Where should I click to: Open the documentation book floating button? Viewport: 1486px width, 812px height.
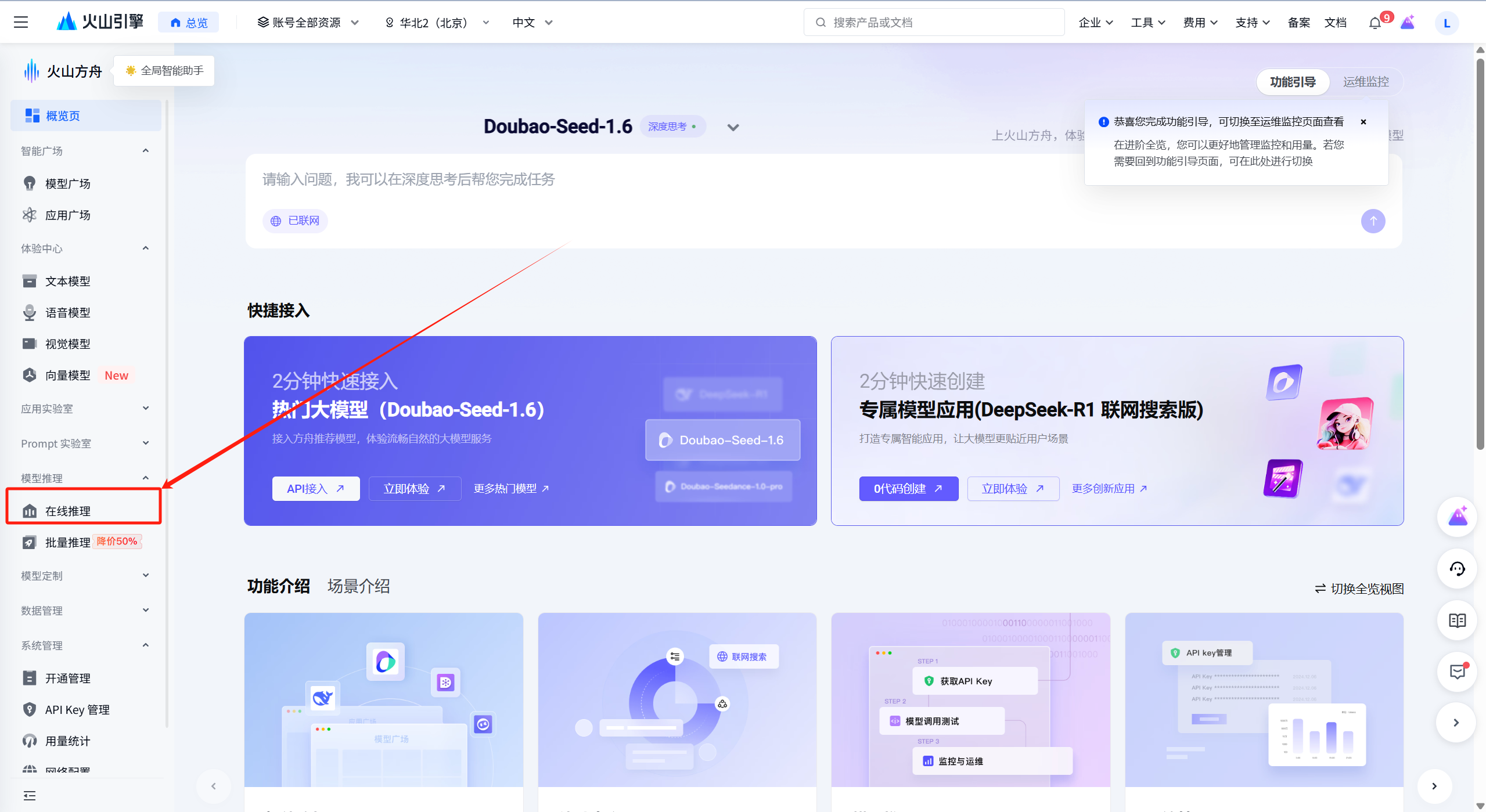tap(1457, 620)
